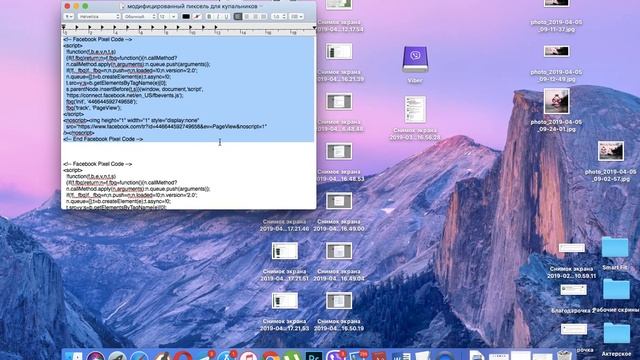Select desktop screenshot ending 16.49.04
The image size is (640, 360).
click(339, 251)
